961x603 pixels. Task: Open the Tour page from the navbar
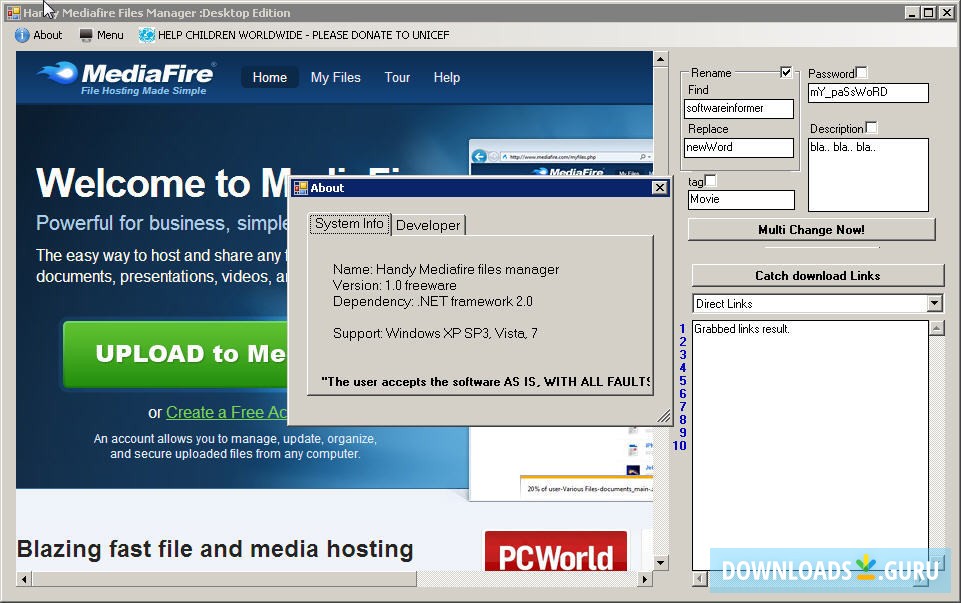click(x=397, y=77)
